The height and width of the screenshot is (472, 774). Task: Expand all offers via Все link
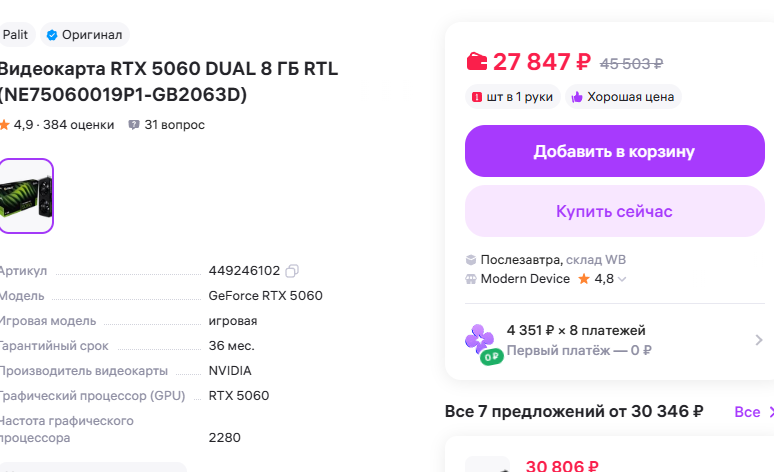[x=748, y=412]
